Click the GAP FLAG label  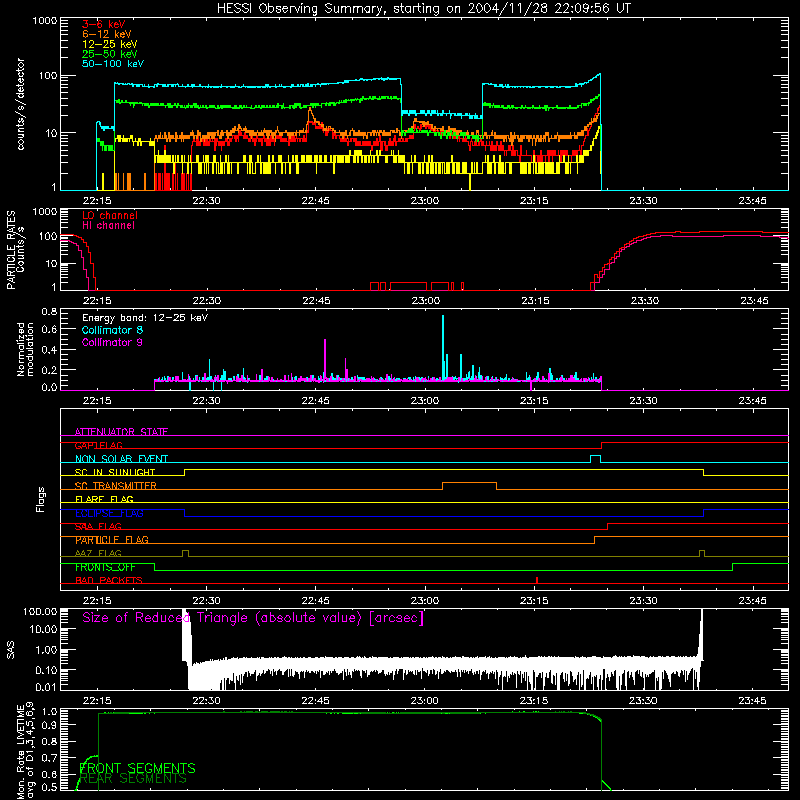[98, 445]
